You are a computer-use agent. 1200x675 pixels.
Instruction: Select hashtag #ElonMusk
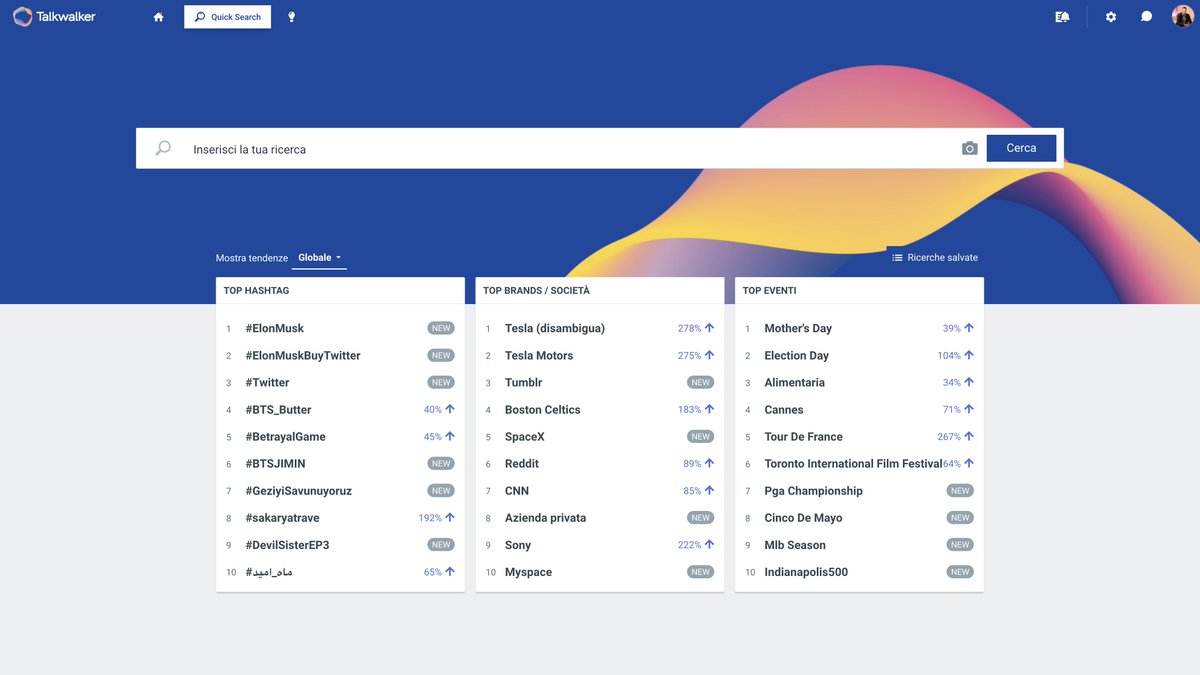274,328
